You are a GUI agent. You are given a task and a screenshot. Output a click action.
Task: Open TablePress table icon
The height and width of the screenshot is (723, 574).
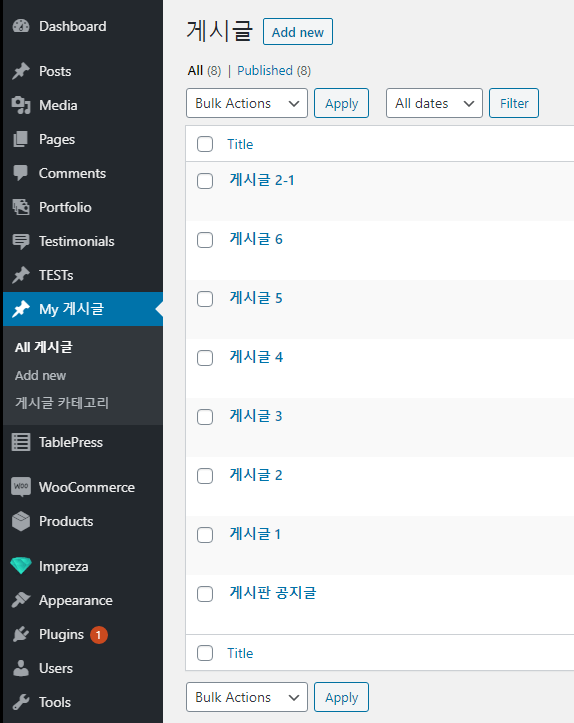pos(21,442)
